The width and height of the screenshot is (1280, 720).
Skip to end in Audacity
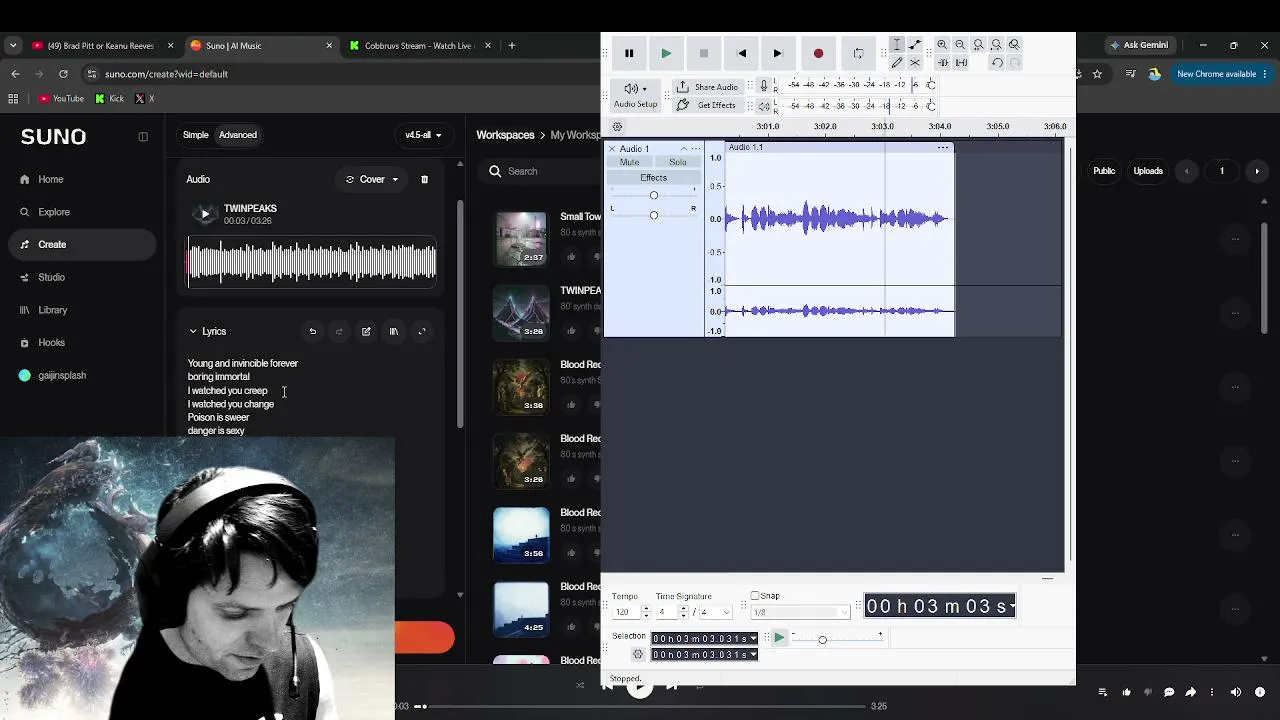pos(778,53)
